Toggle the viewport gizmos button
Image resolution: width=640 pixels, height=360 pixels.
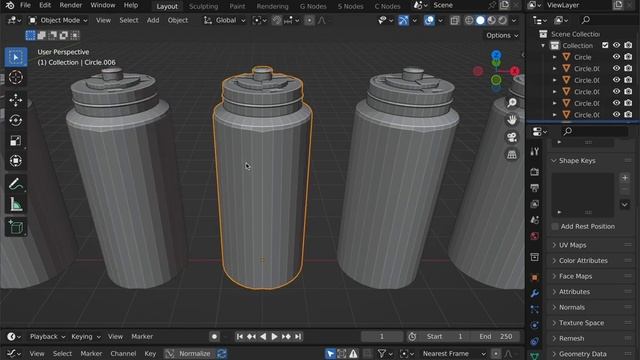pyautogui.click(x=403, y=20)
